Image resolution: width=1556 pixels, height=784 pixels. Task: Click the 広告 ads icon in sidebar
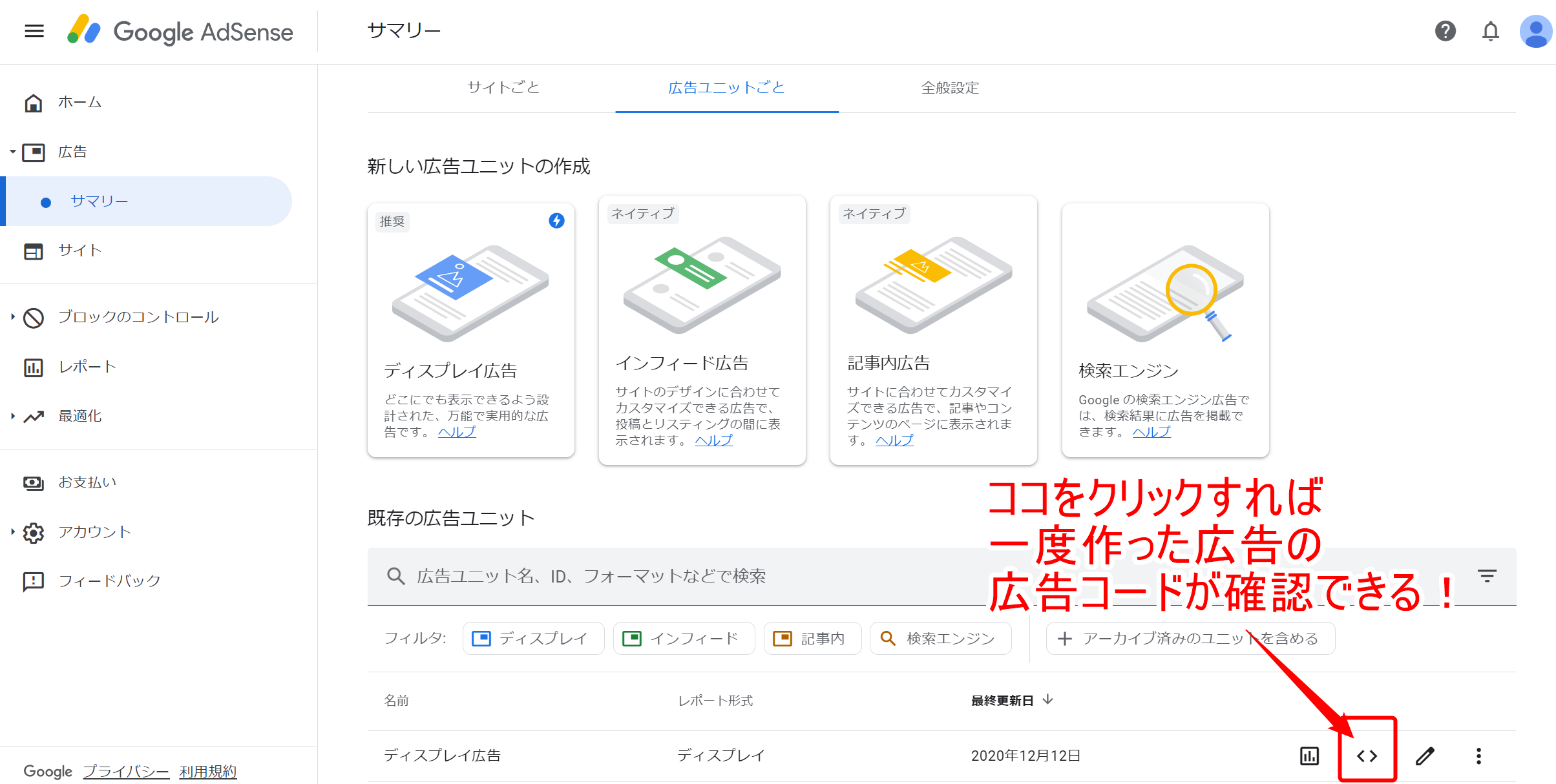click(x=34, y=152)
